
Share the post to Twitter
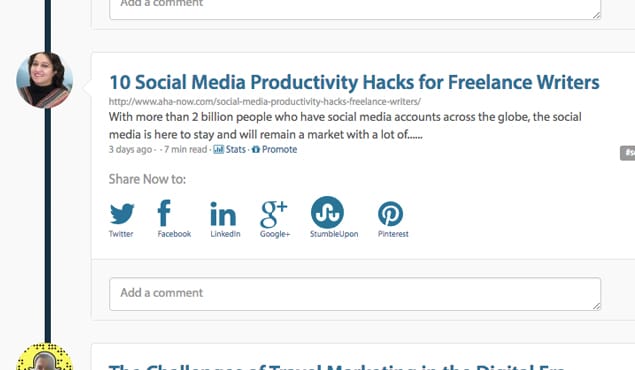[121, 213]
